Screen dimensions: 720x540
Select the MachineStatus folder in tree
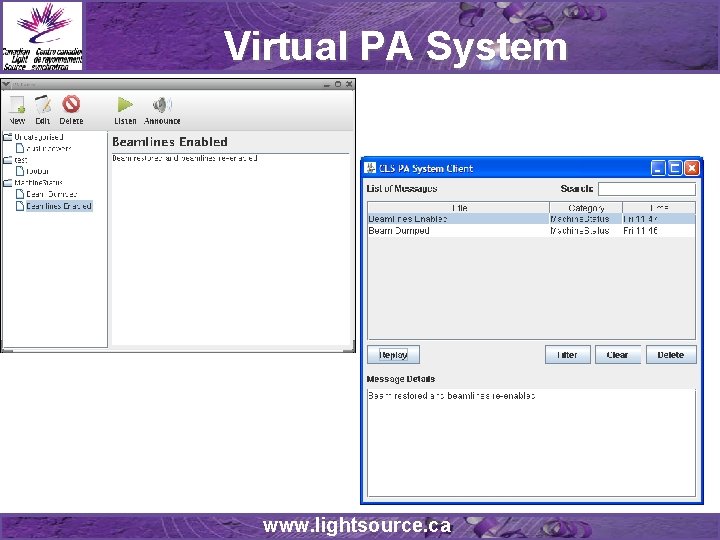[x=33, y=182]
